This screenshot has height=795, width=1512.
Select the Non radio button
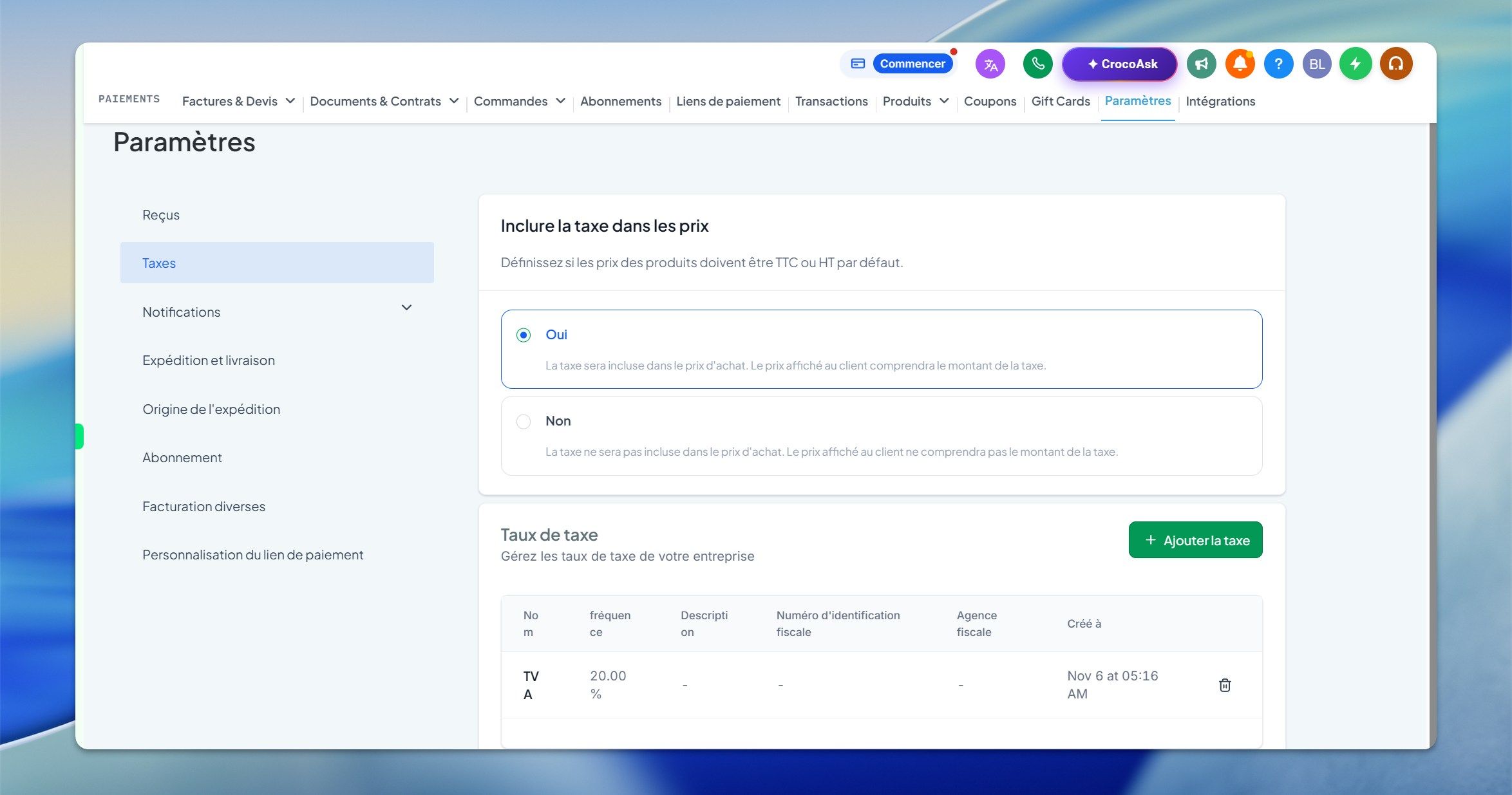(x=524, y=422)
